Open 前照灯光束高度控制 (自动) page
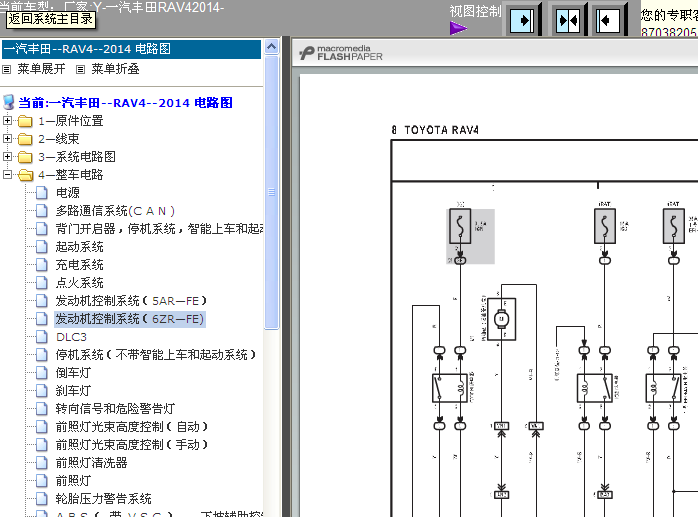This screenshot has height=517, width=698. pos(131,427)
